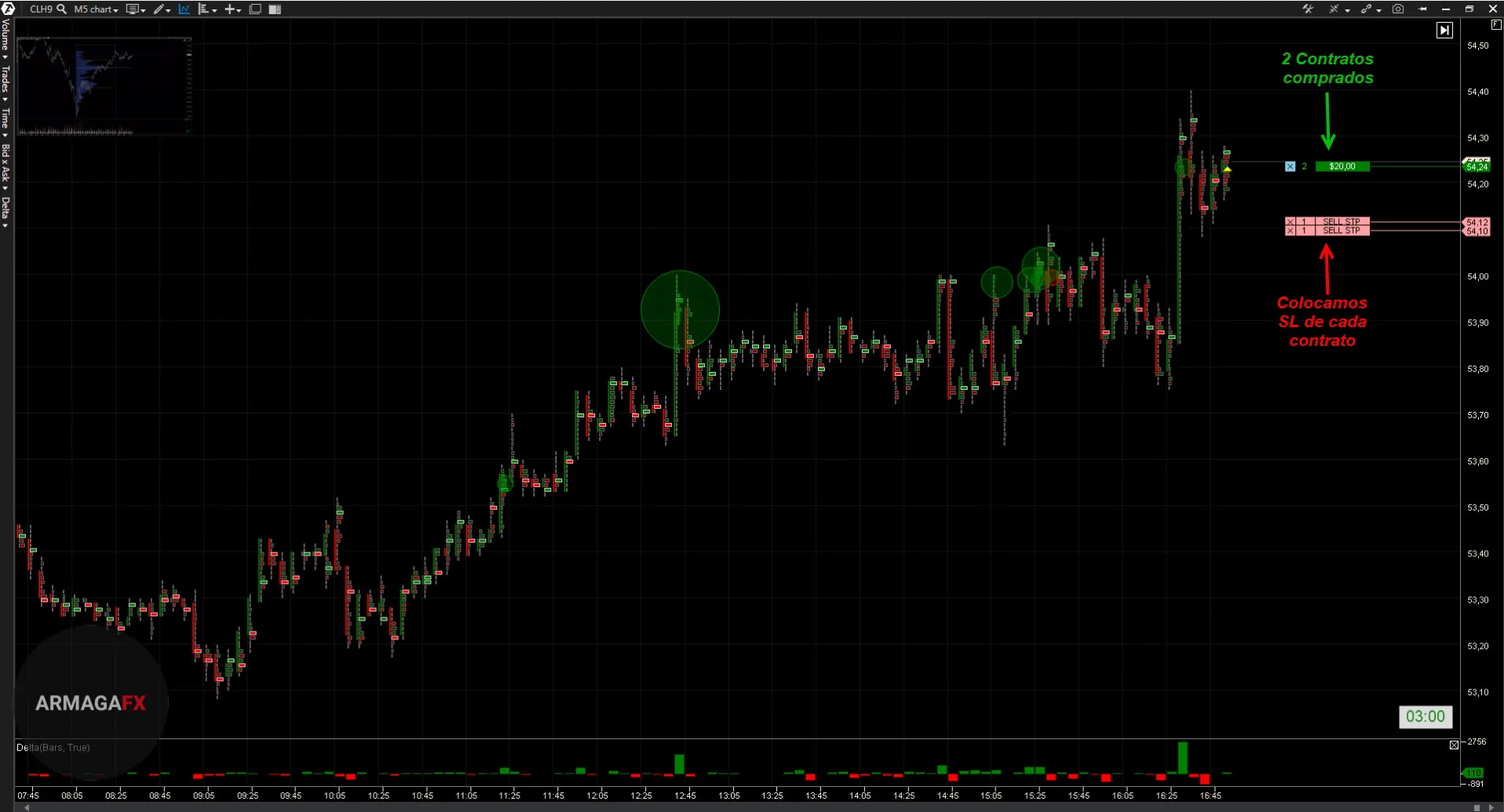This screenshot has width=1504, height=812.
Task: Click the chart overview minimap thumbnail
Action: tap(104, 86)
